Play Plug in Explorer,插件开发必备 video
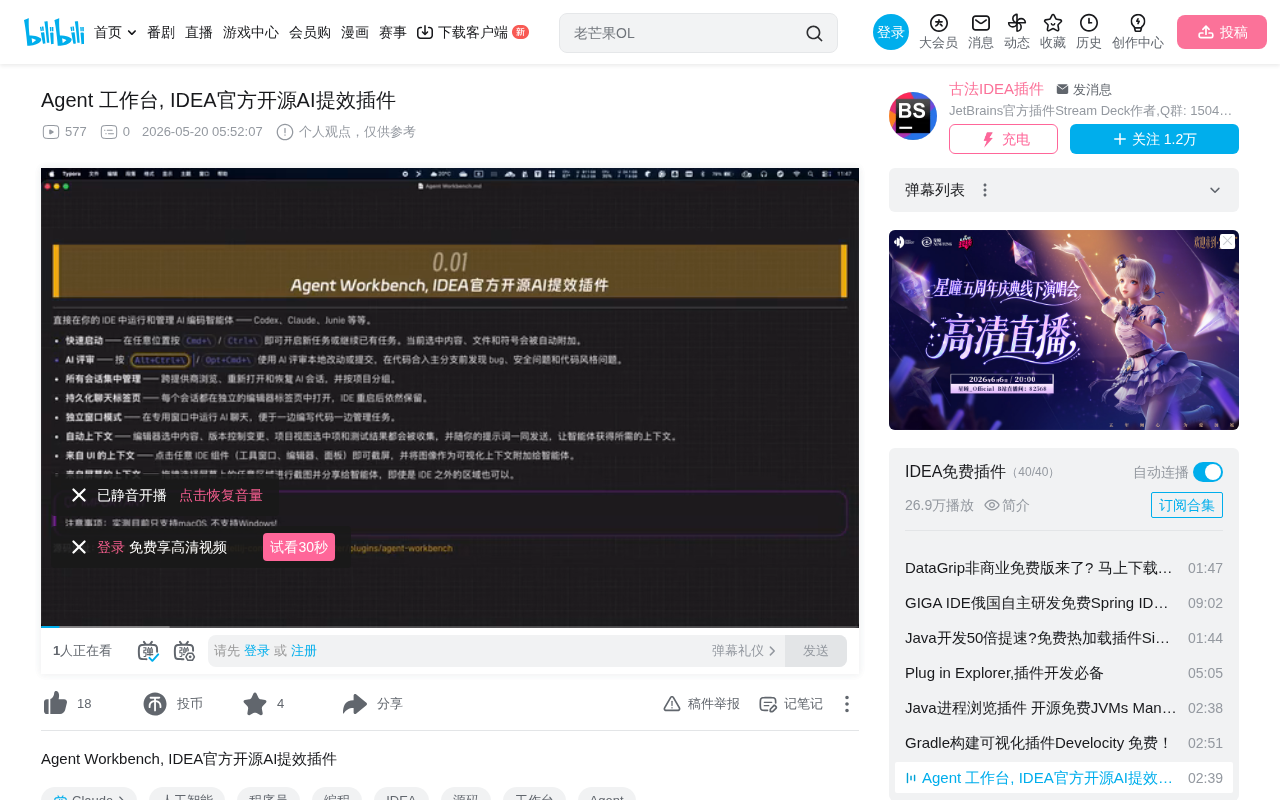The image size is (1280, 800). pos(1064,673)
